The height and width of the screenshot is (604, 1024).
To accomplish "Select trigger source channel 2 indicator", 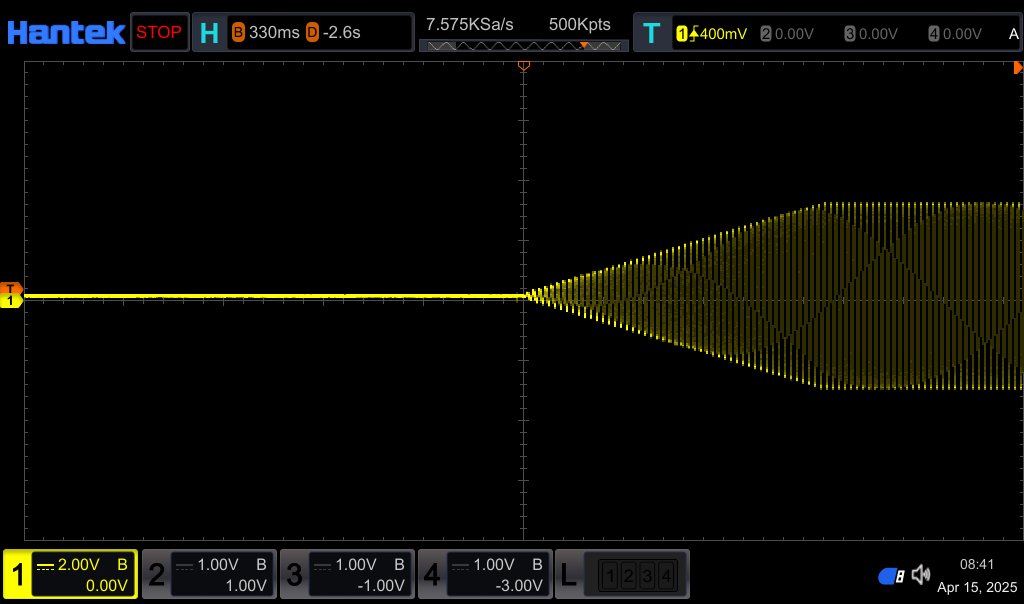I will [x=787, y=34].
